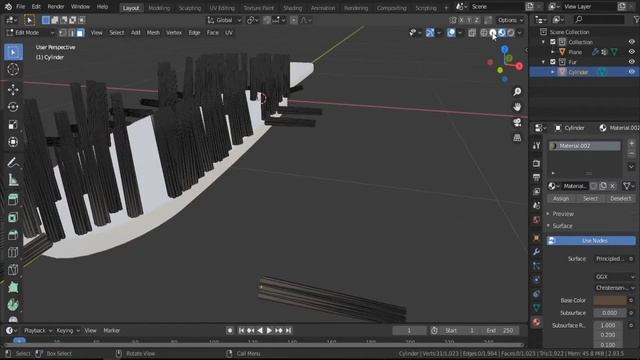The image size is (640, 360).
Task: Select the Inset Faces tool
Action: (x=13, y=217)
